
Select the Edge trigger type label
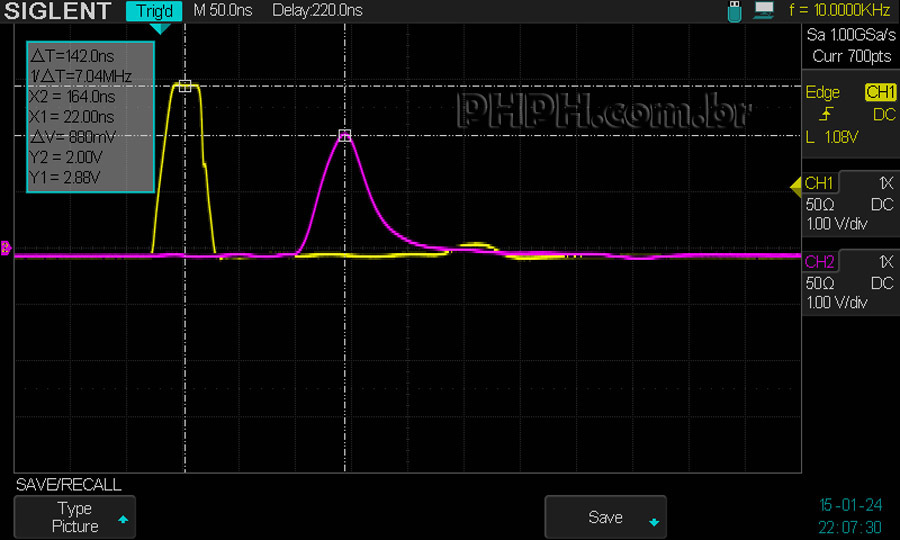[823, 92]
